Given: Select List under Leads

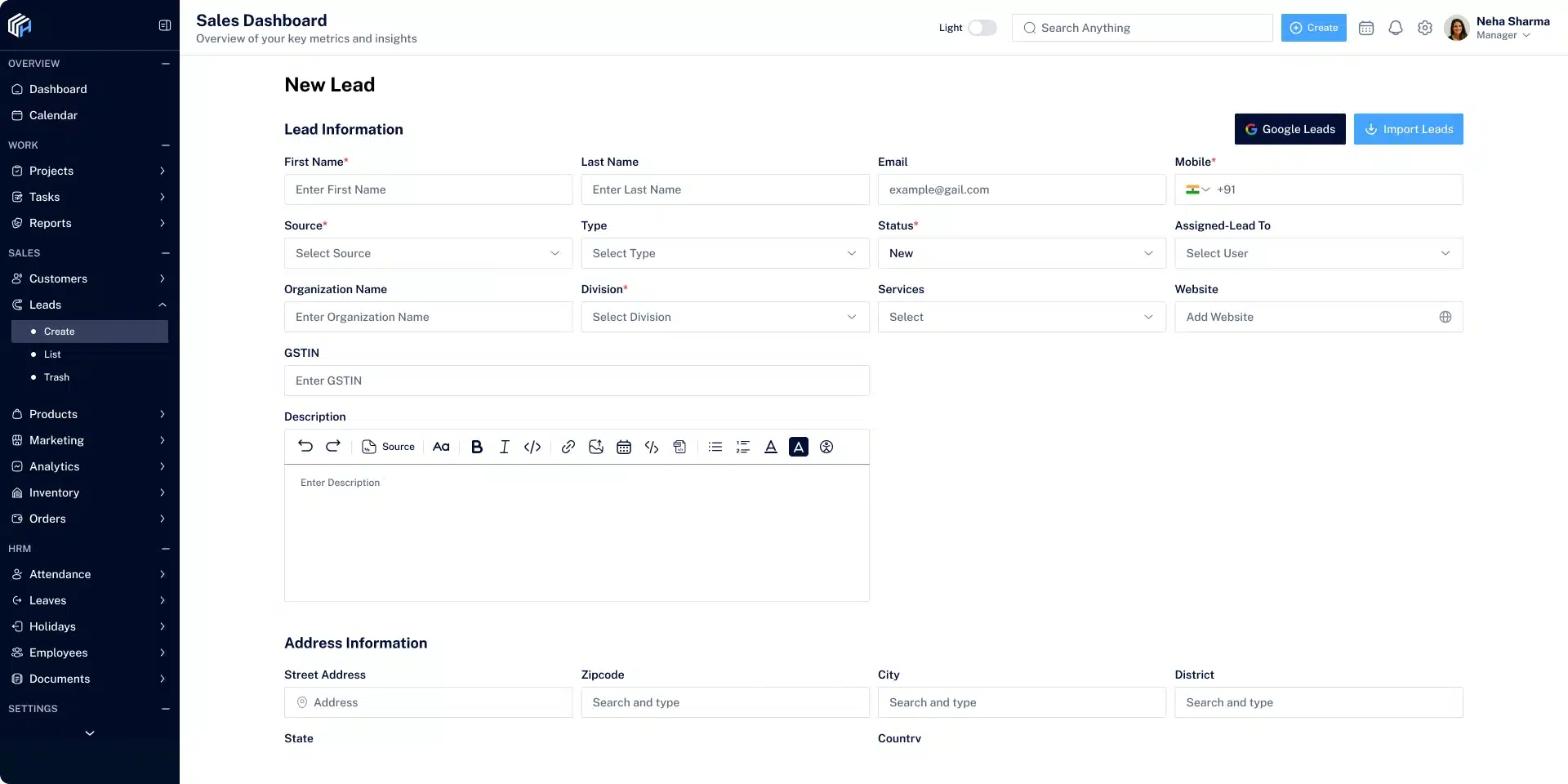Looking at the screenshot, I should pos(90,354).
